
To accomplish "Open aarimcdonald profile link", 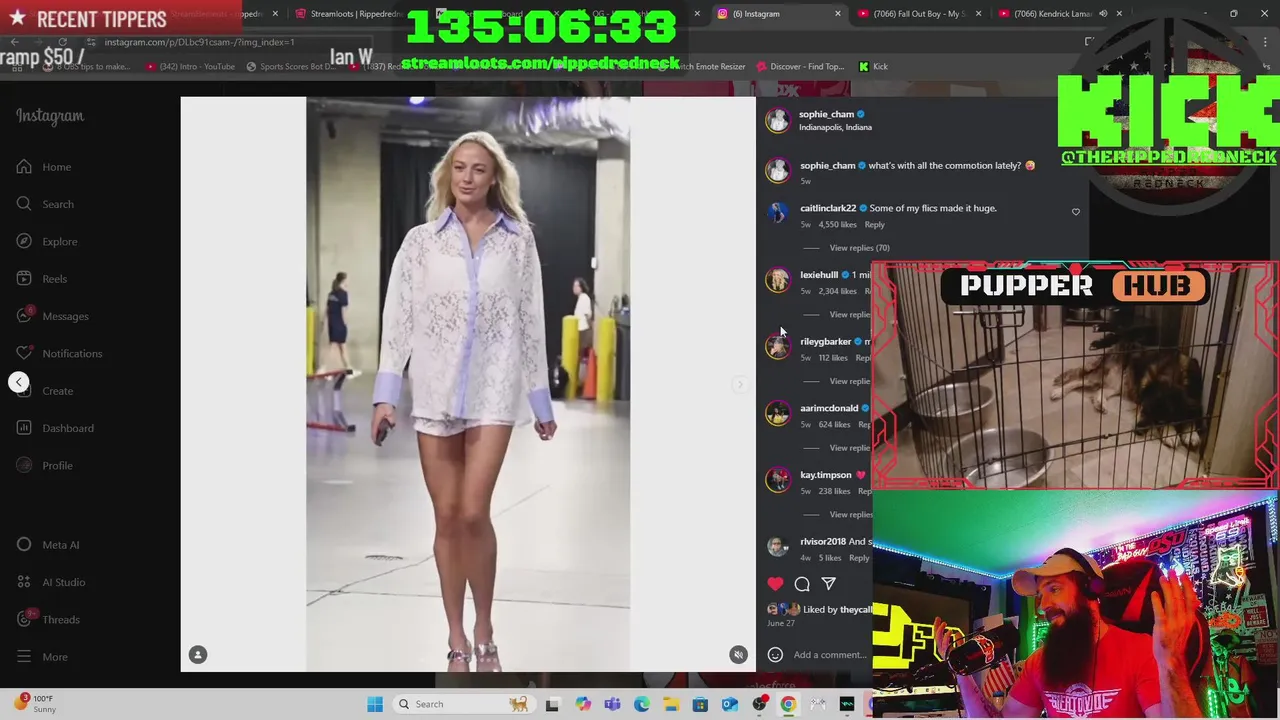I will click(829, 408).
